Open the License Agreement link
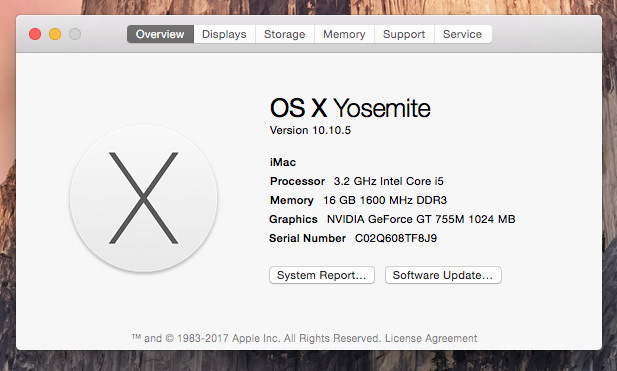 click(x=431, y=338)
